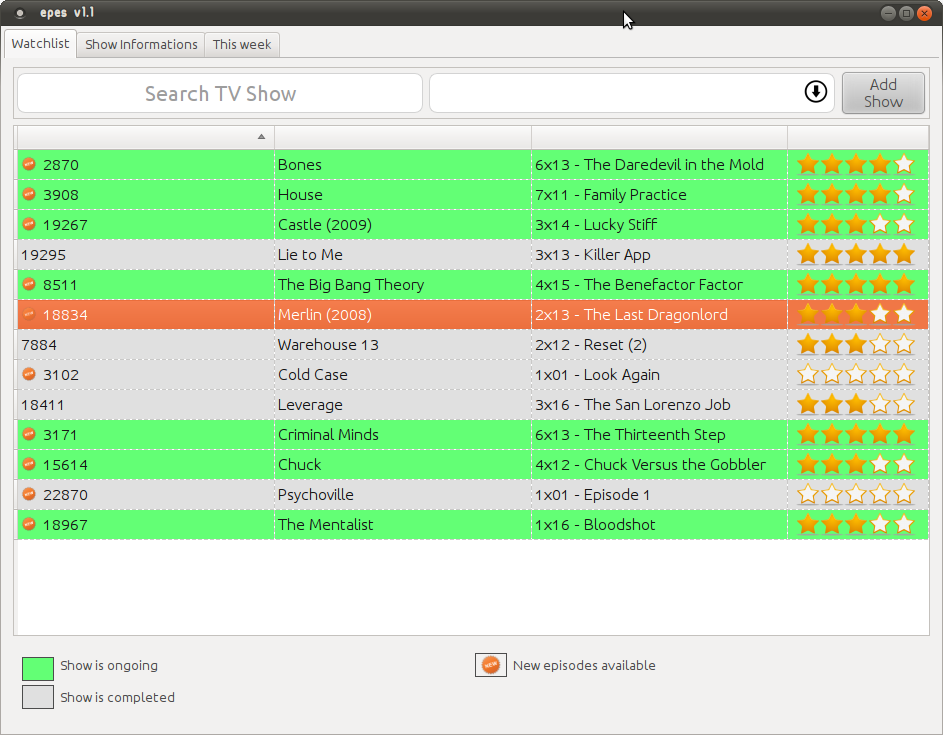This screenshot has width=943, height=735.
Task: Select The Mentalist title cell
Action: (x=403, y=524)
